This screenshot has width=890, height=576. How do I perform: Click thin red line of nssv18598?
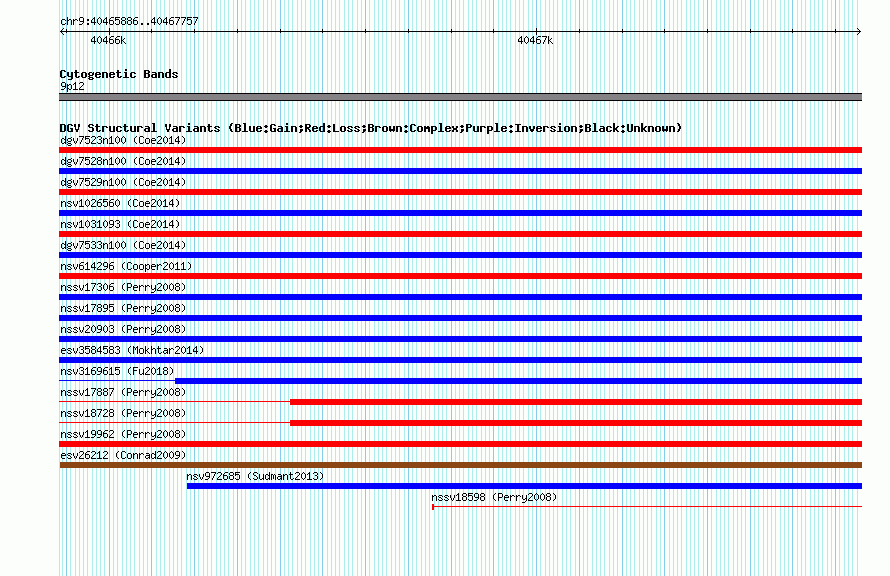647,506
